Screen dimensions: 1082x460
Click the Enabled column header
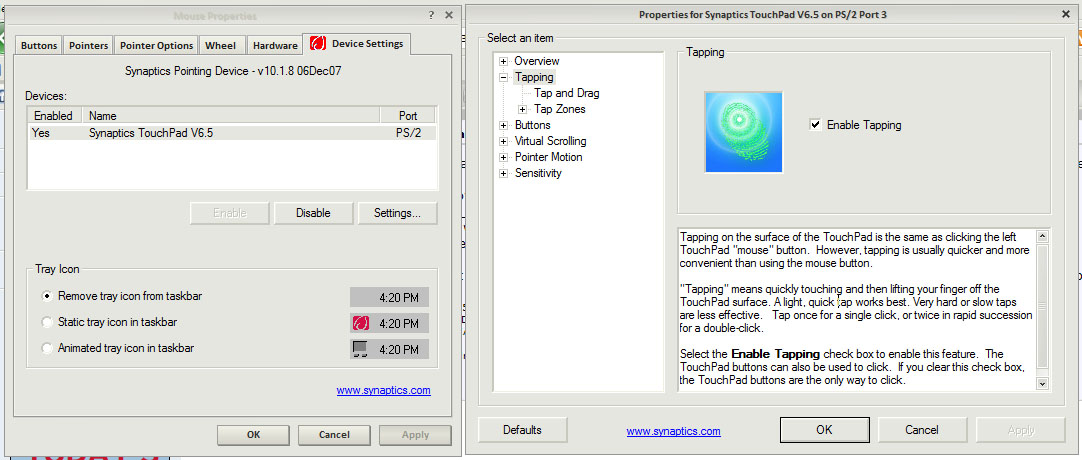[x=55, y=116]
